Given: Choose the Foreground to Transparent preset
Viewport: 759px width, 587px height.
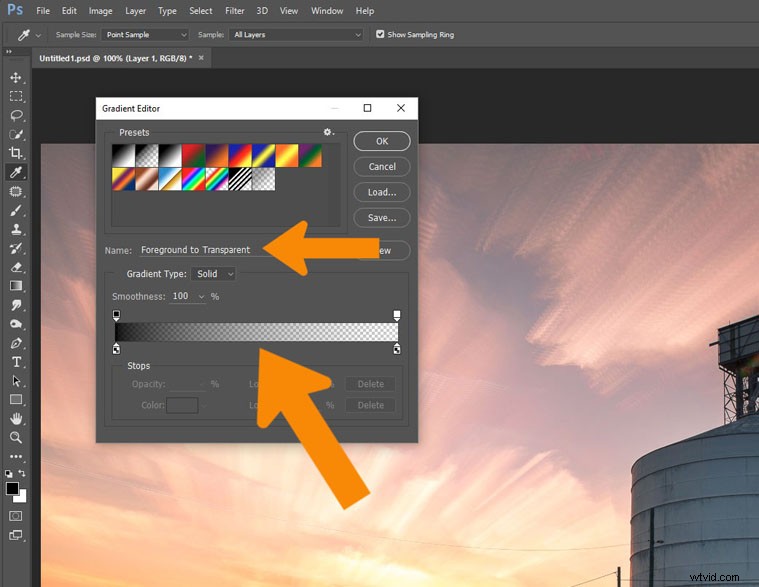Looking at the screenshot, I should coord(147,155).
